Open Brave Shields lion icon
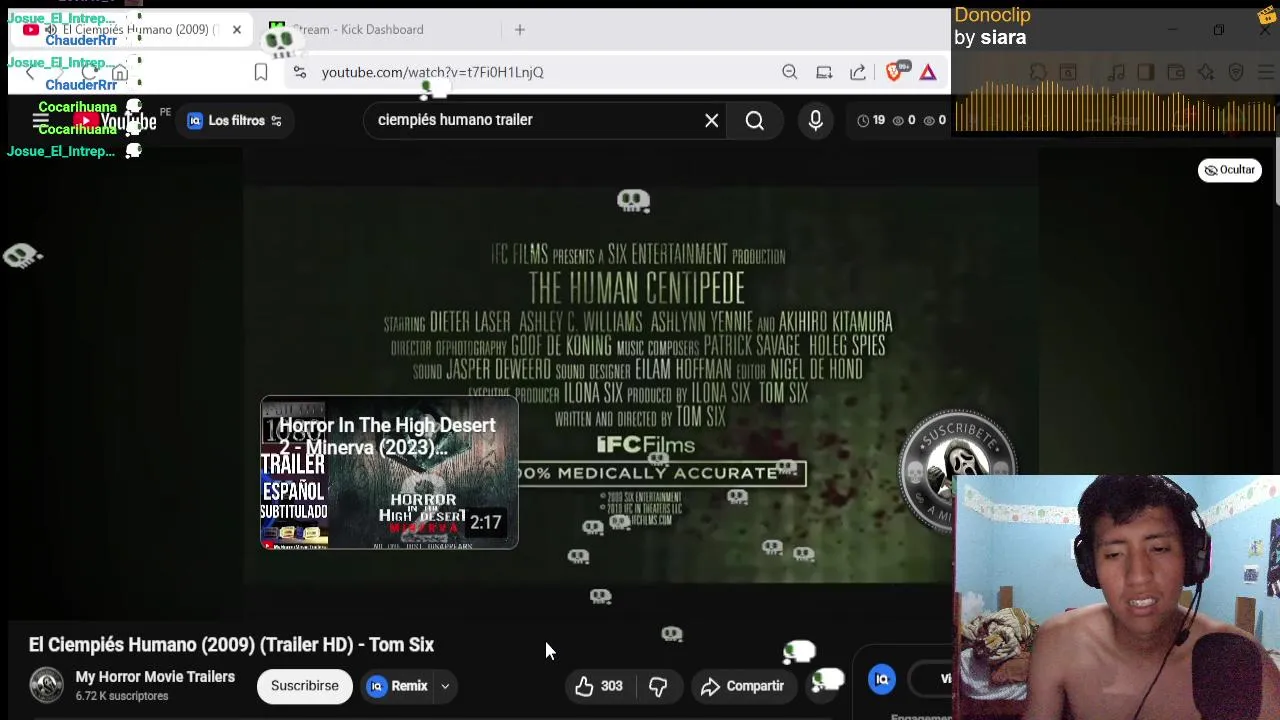 click(x=896, y=71)
